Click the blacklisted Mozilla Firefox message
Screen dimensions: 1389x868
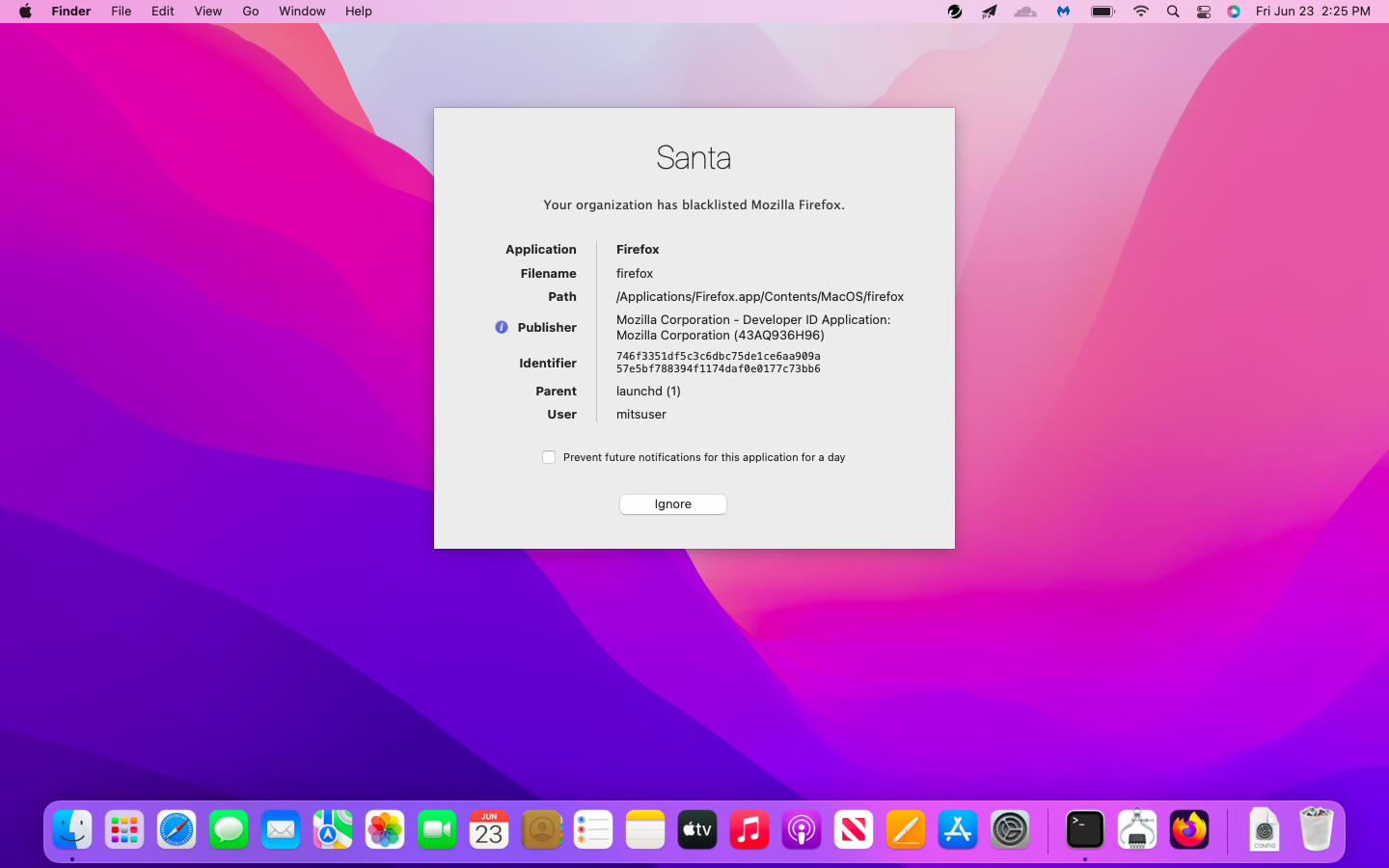pos(694,205)
